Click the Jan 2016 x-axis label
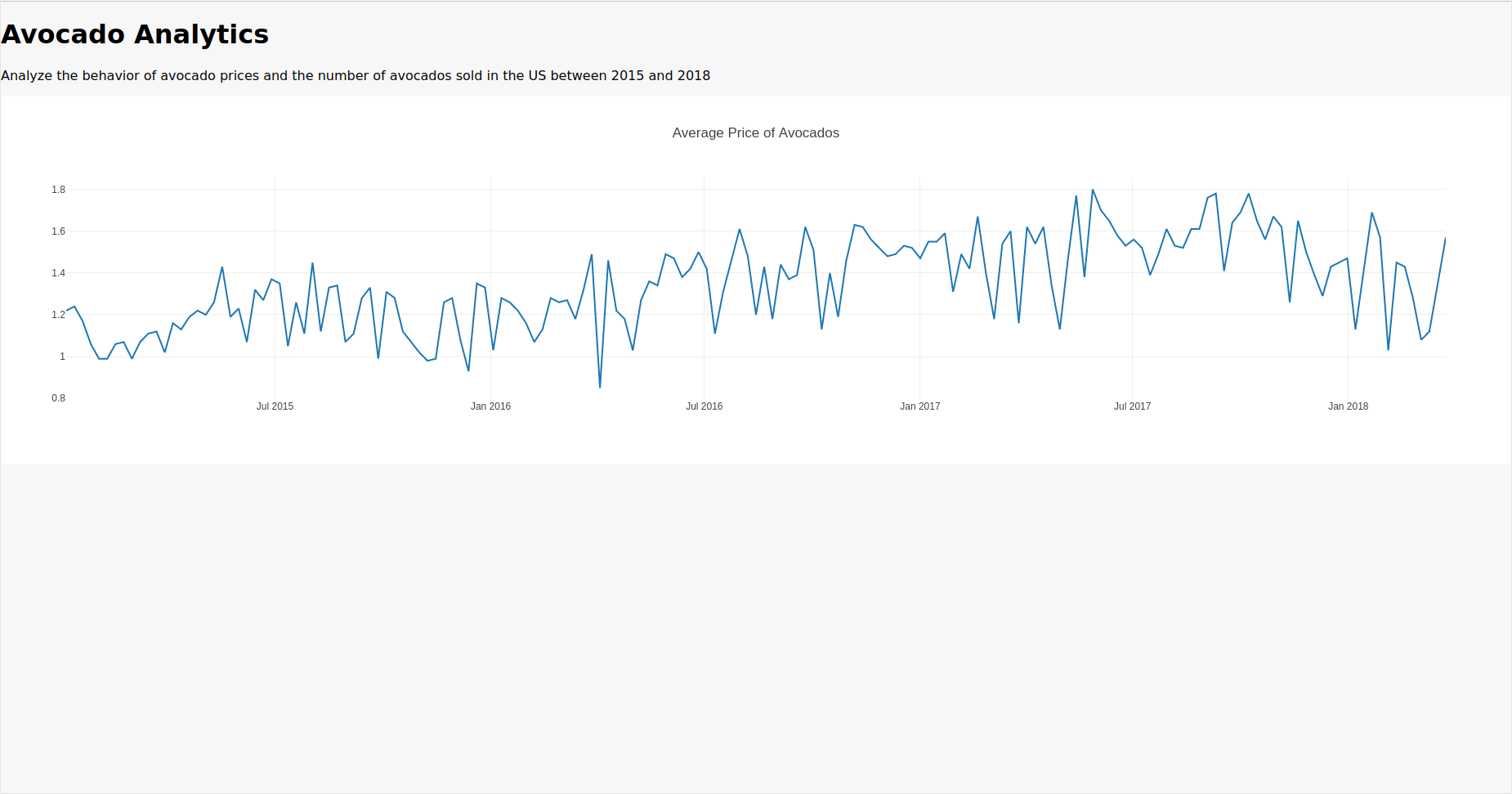1512x794 pixels. [490, 406]
